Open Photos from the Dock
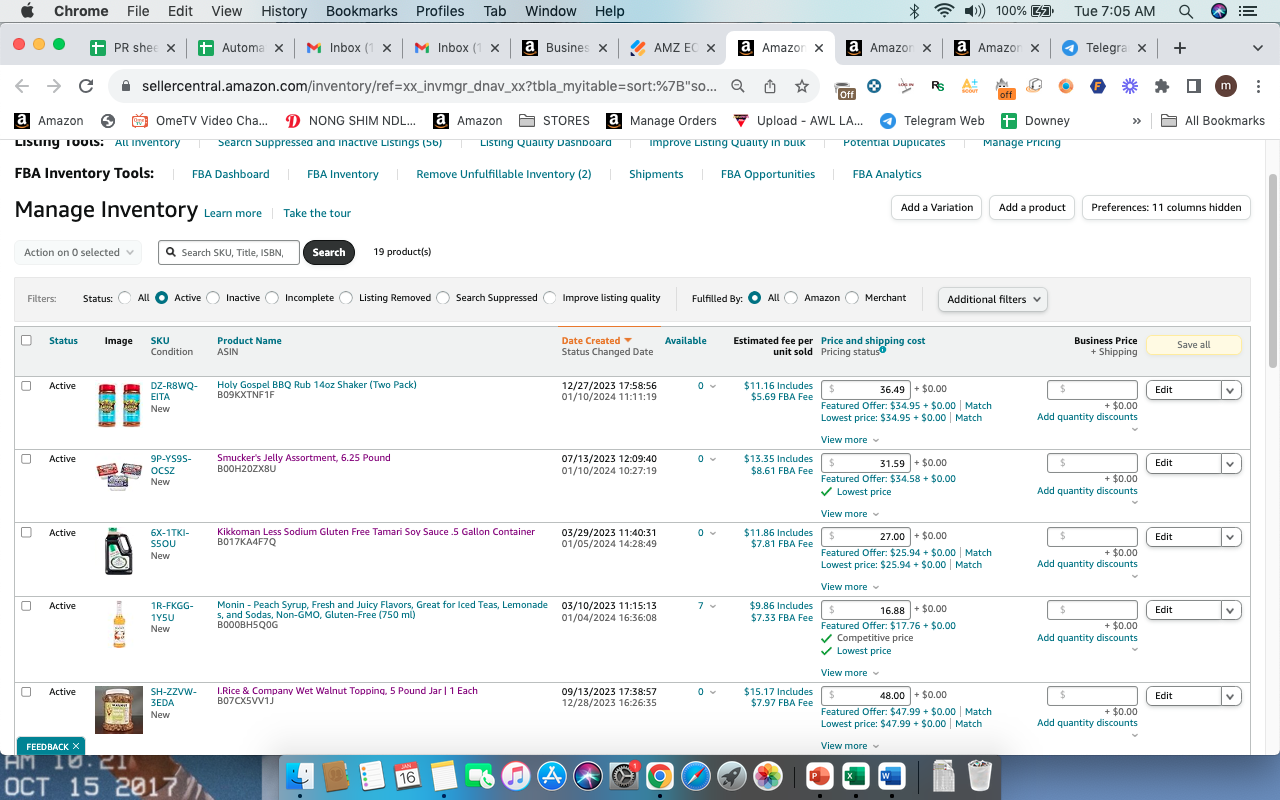Screen dimensions: 1280x800 point(768,775)
